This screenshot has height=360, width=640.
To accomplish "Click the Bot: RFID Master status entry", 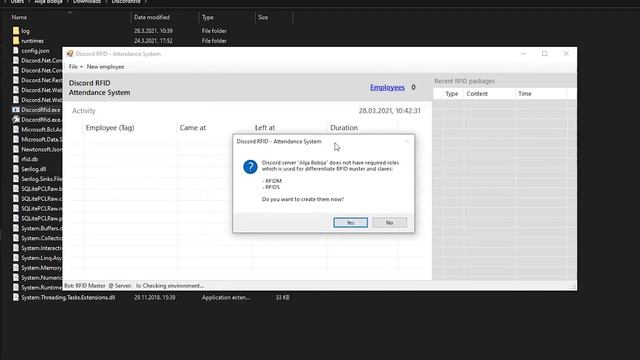I will pos(85,286).
